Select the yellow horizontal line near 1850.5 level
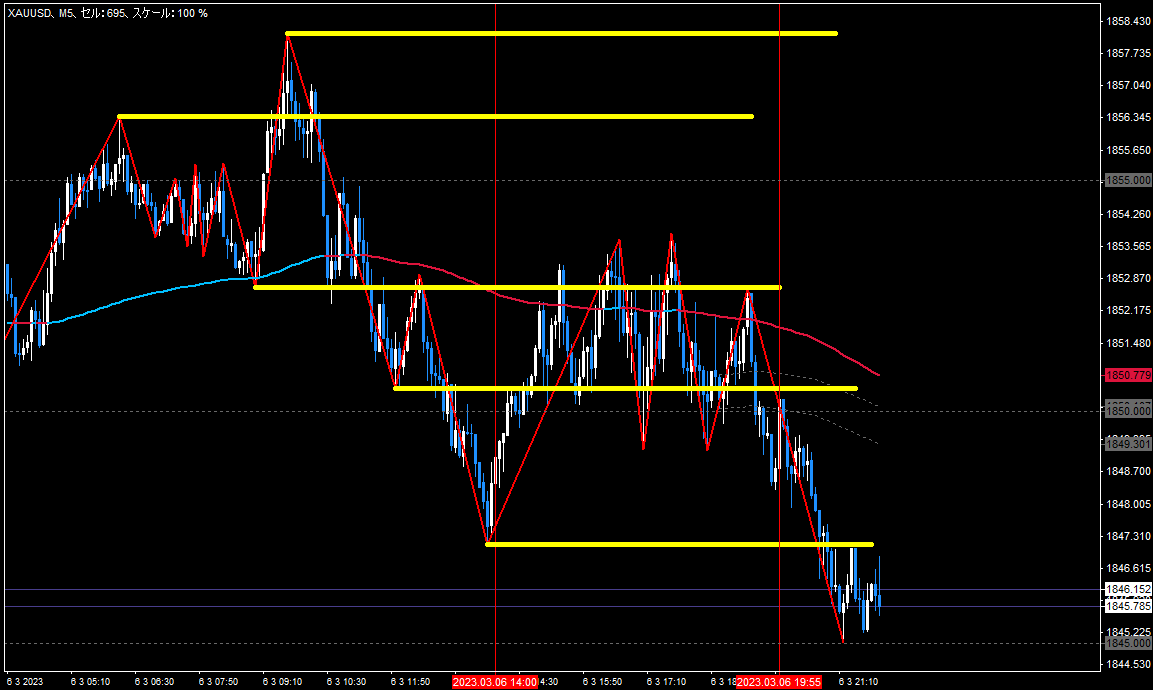Screen dimensions: 1153x690 pos(626,388)
